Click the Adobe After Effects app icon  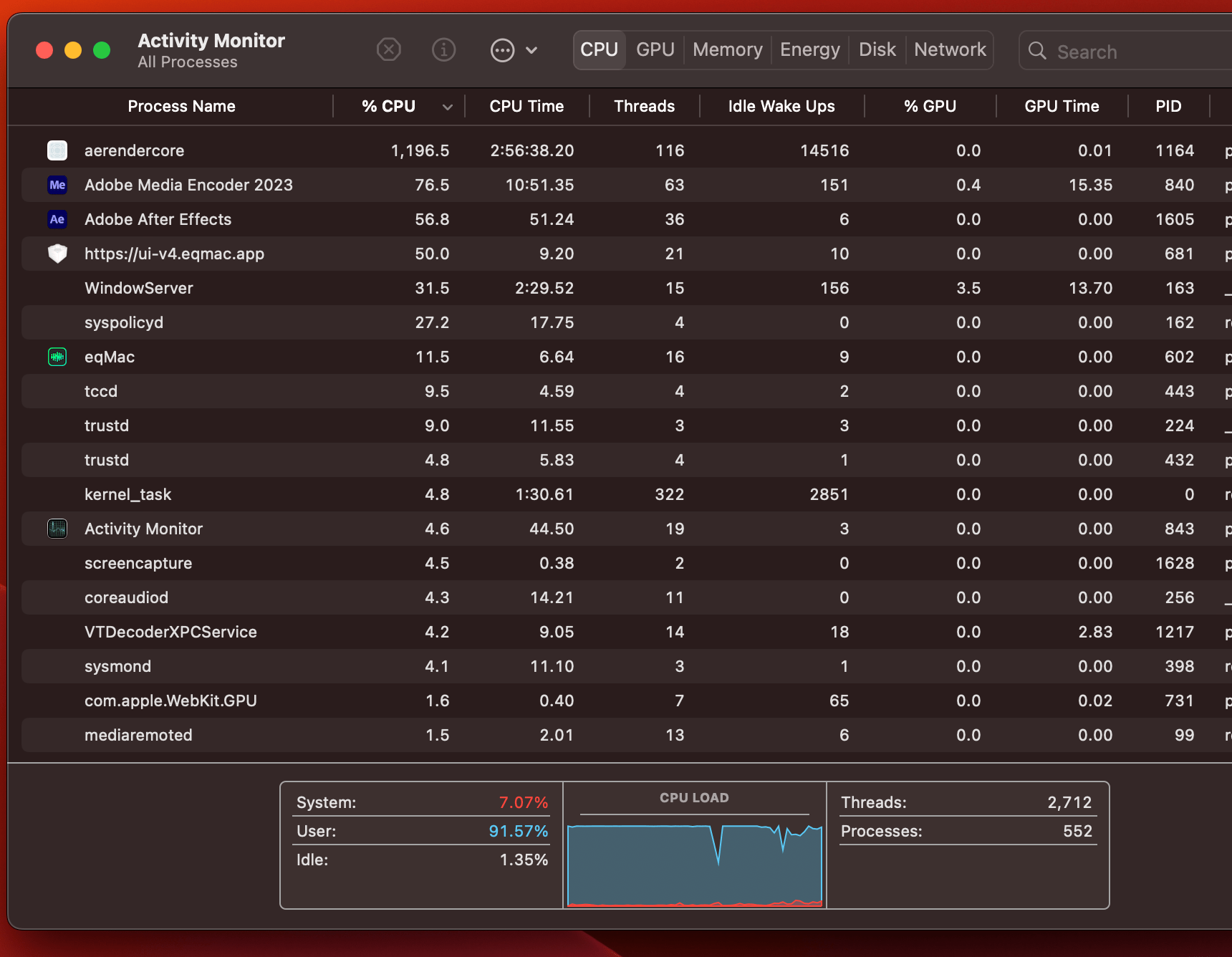[57, 219]
